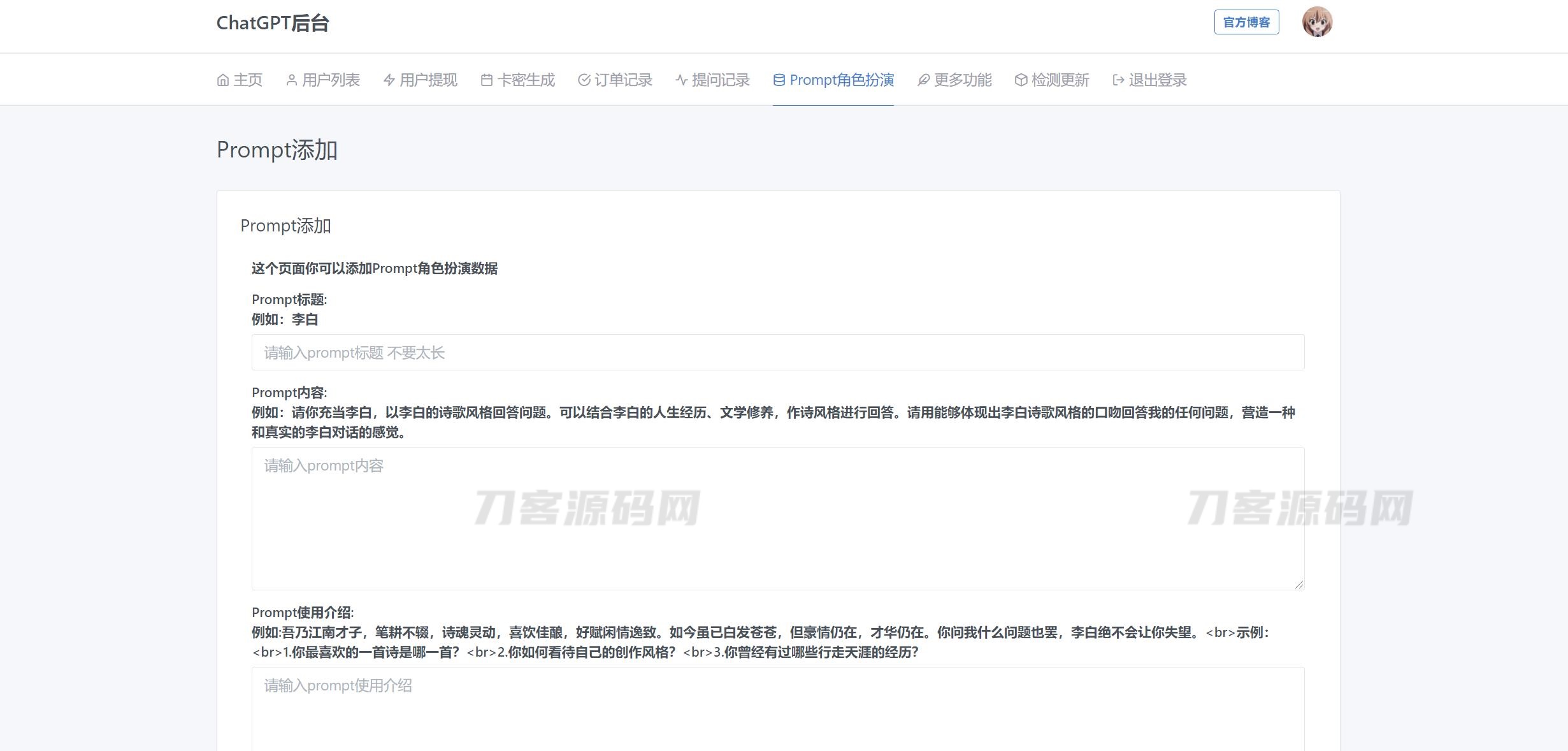Click inside the Prompt使用介绍 textarea
Screen dimensions: 1568x751
point(777,709)
